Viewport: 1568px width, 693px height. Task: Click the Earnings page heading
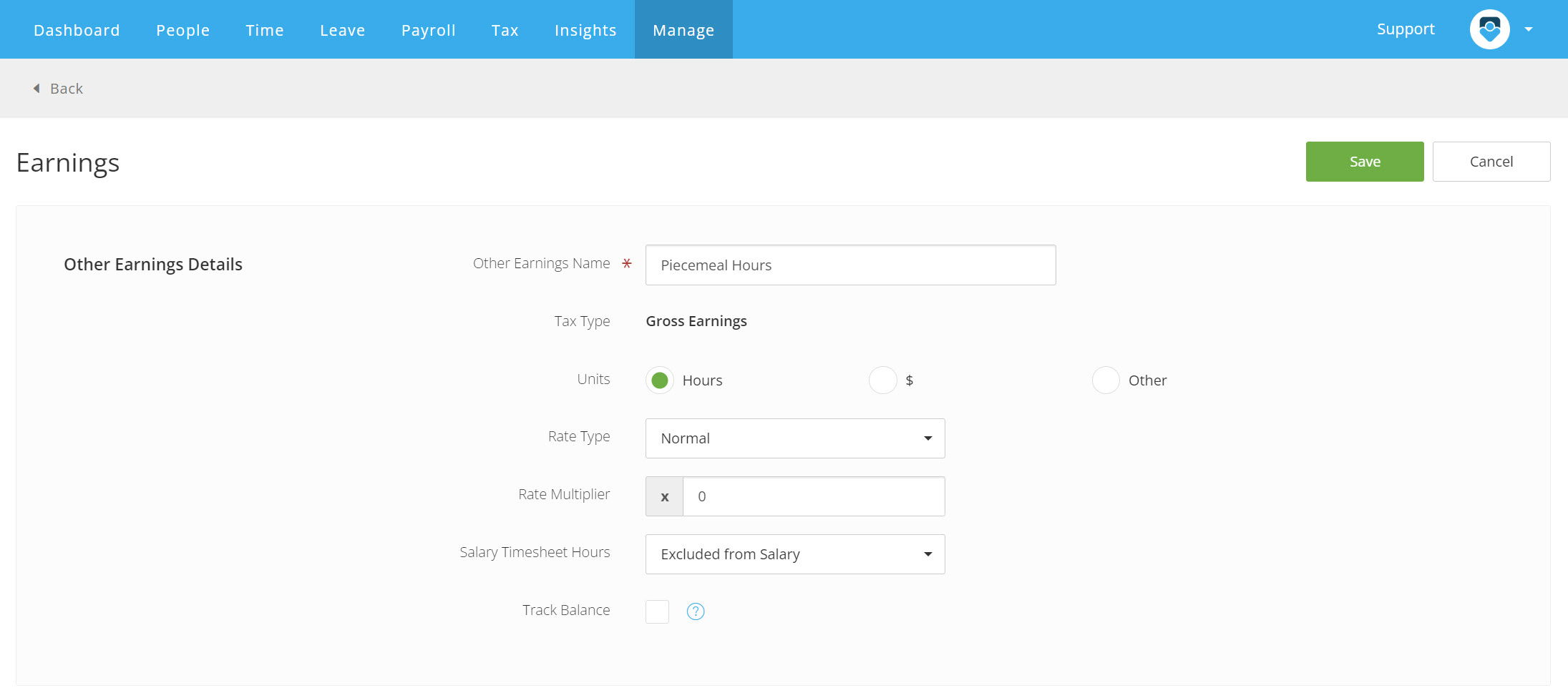(x=68, y=163)
